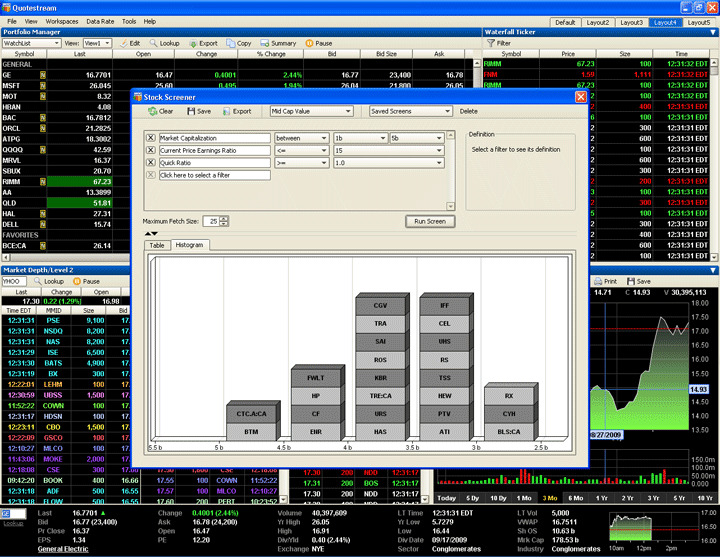720x557 pixels.
Task: Switch to the Table tab
Action: coord(157,245)
